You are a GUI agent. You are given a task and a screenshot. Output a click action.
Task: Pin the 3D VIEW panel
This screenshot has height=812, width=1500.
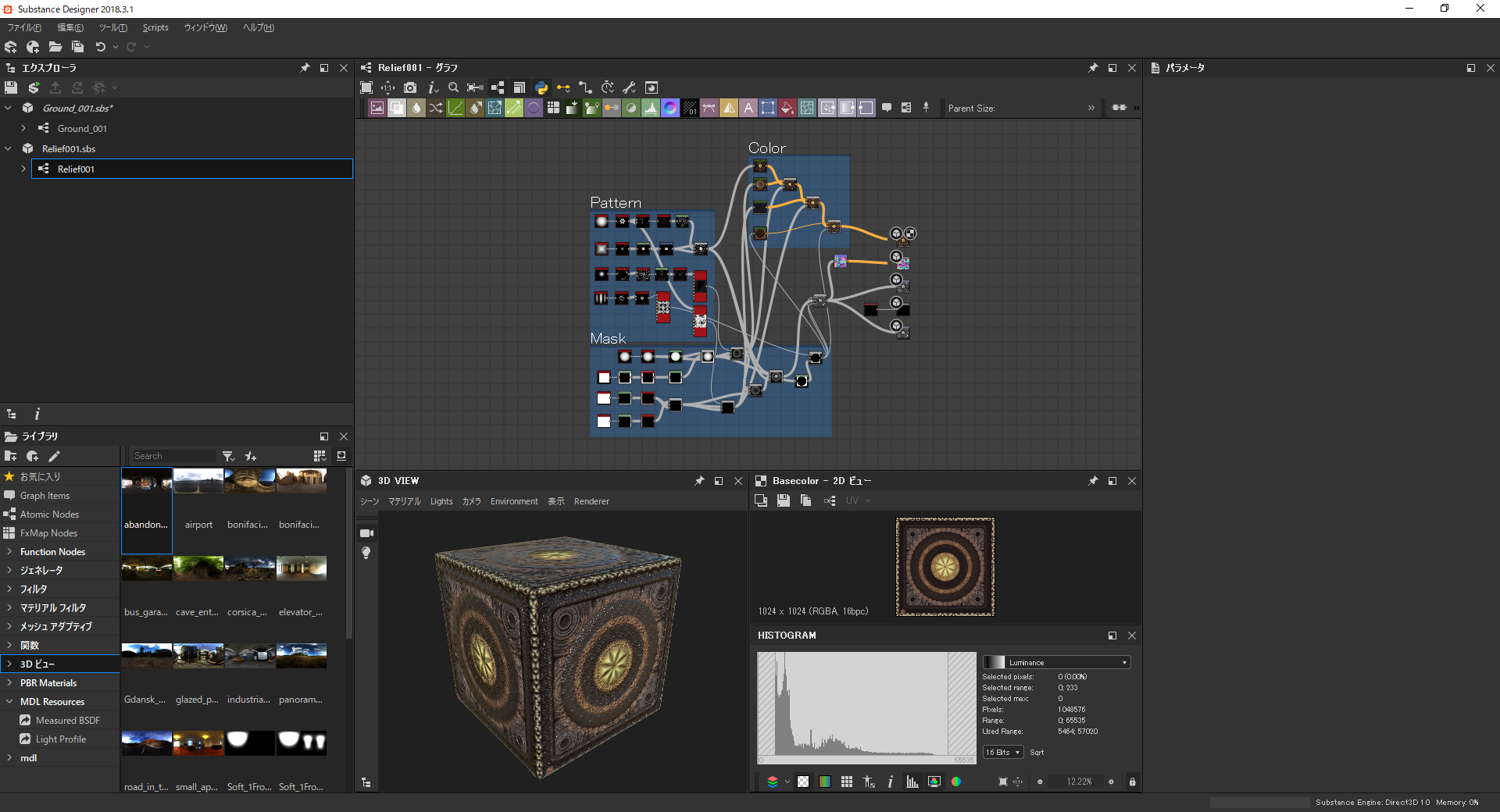(x=699, y=481)
